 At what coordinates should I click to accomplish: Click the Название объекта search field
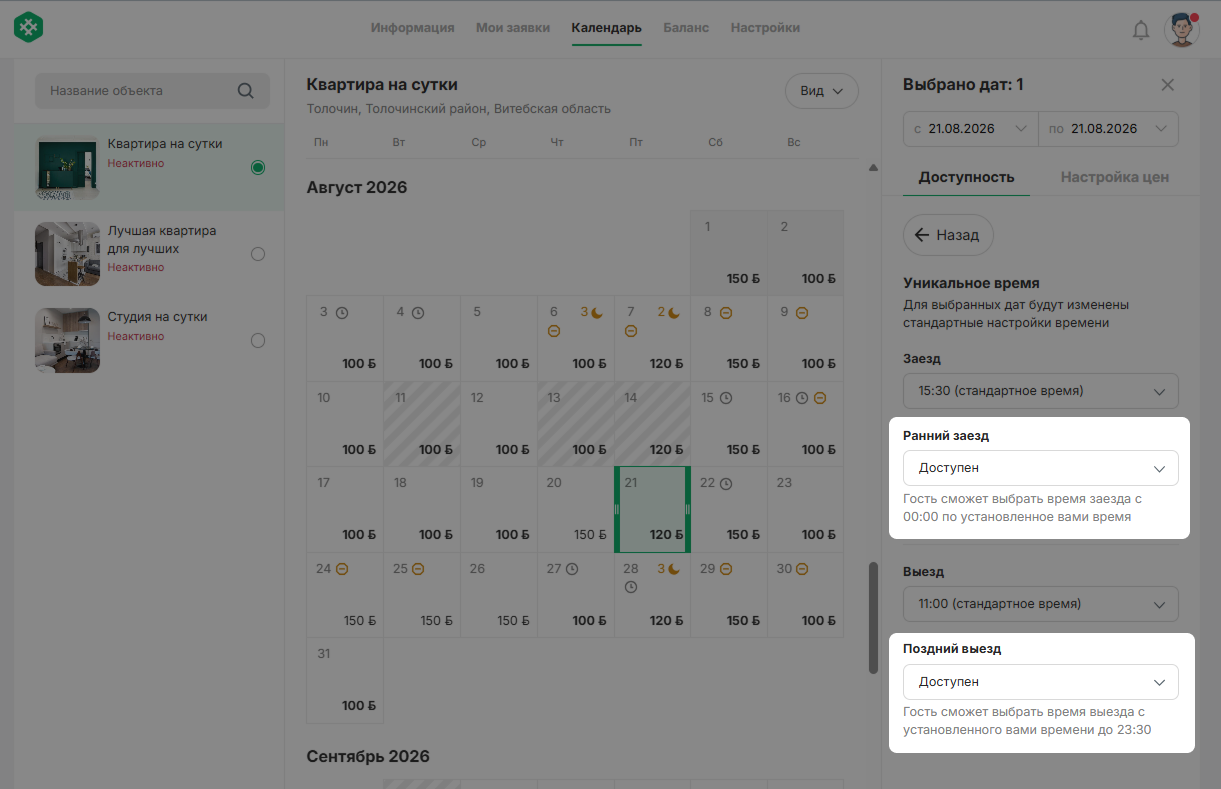(152, 91)
